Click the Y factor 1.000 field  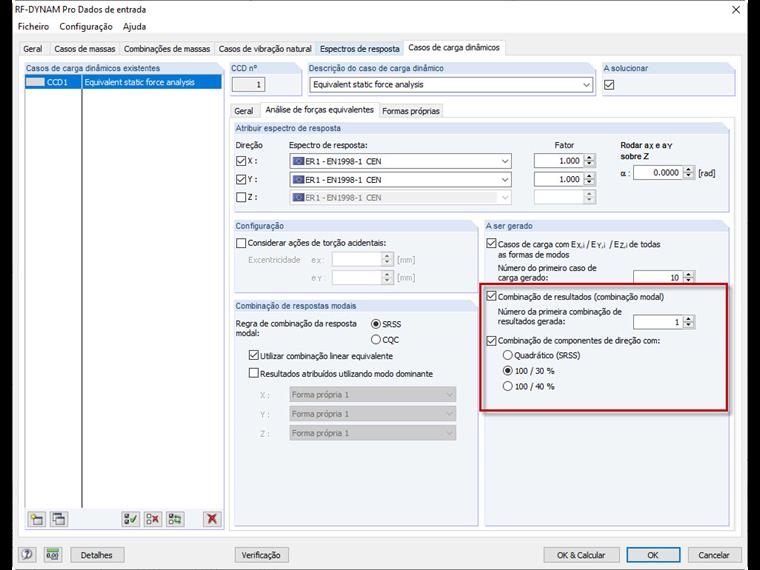(x=559, y=179)
